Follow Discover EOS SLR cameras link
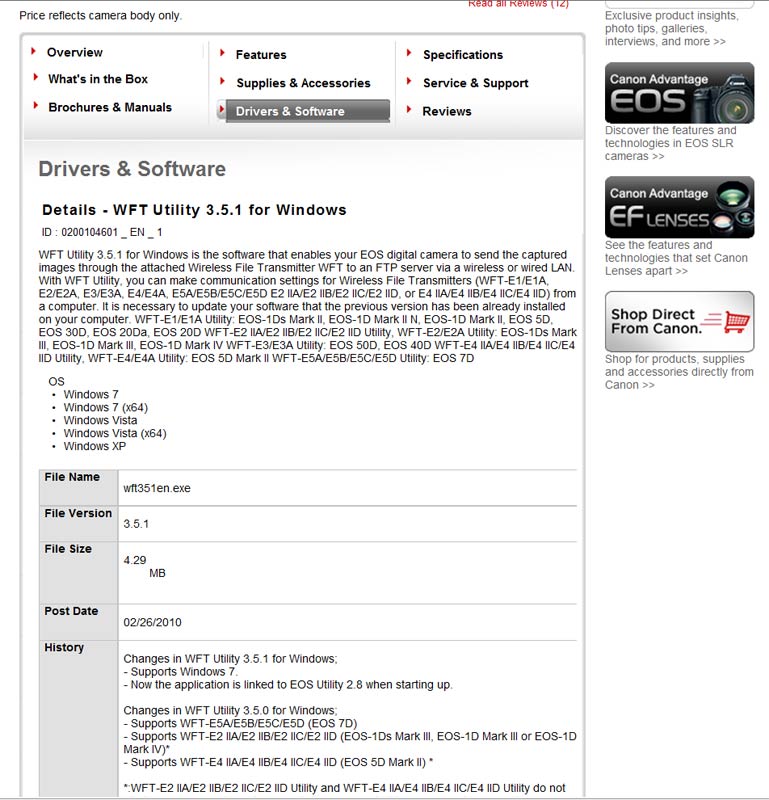 [671, 143]
